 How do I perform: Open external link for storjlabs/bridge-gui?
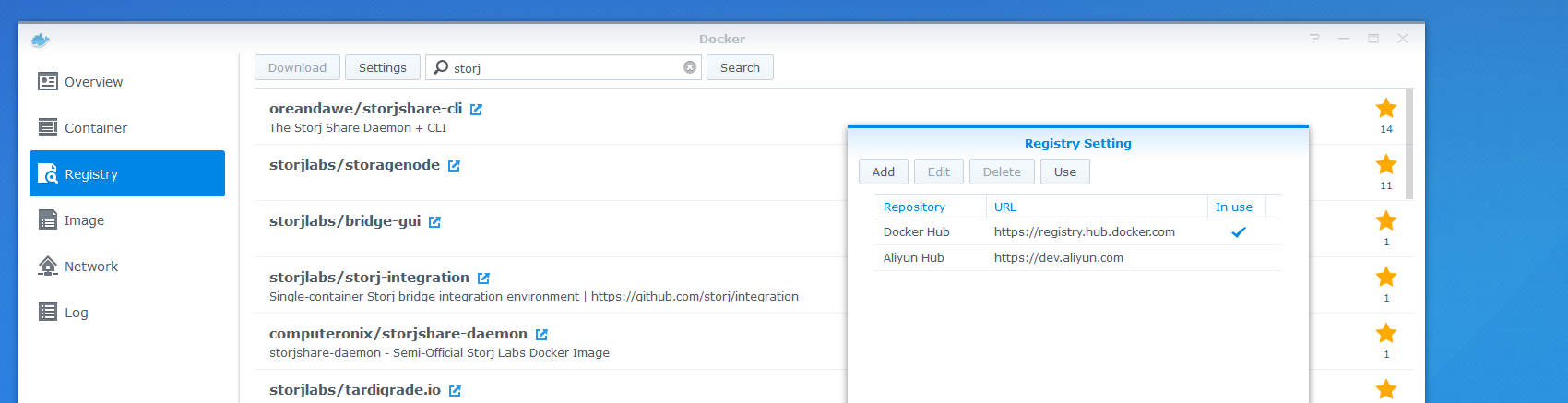click(x=434, y=222)
